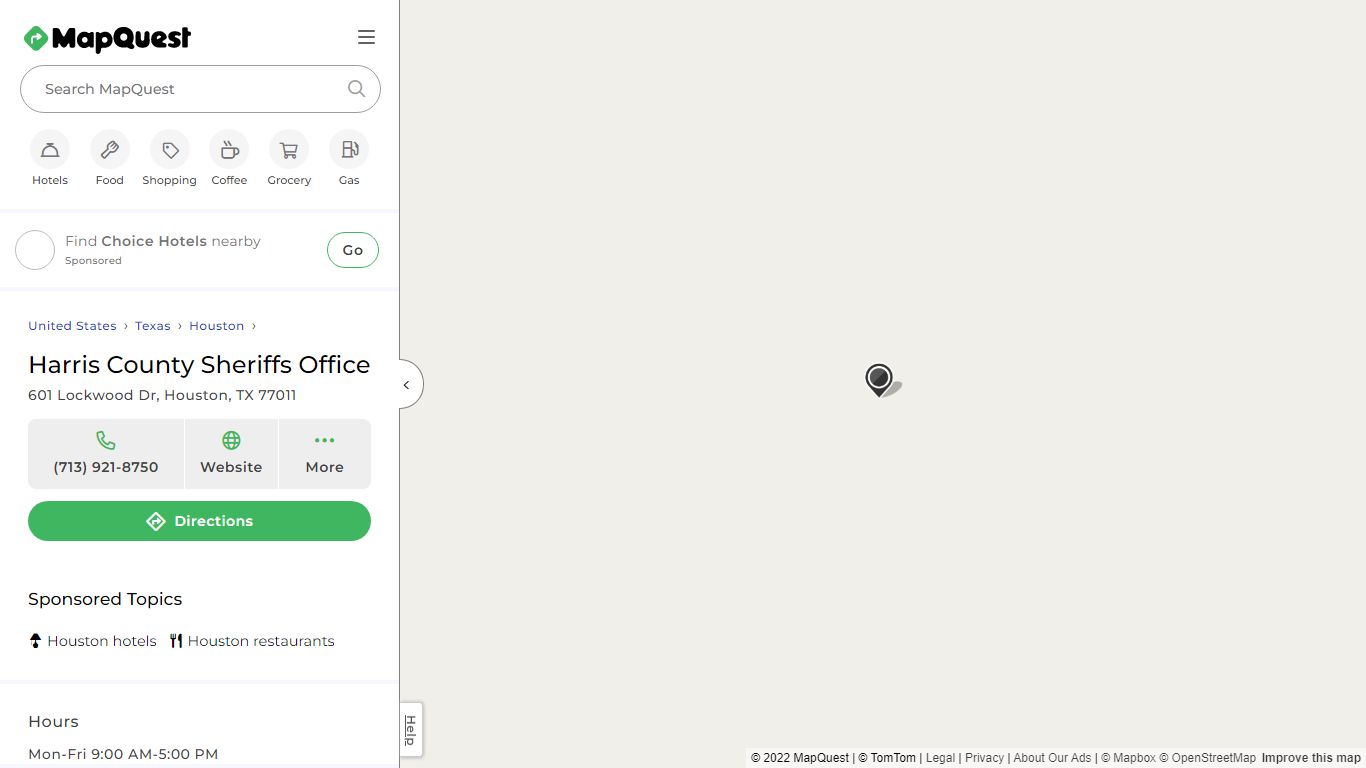Open Texas breadcrumb link
1366x768 pixels.
(x=153, y=326)
